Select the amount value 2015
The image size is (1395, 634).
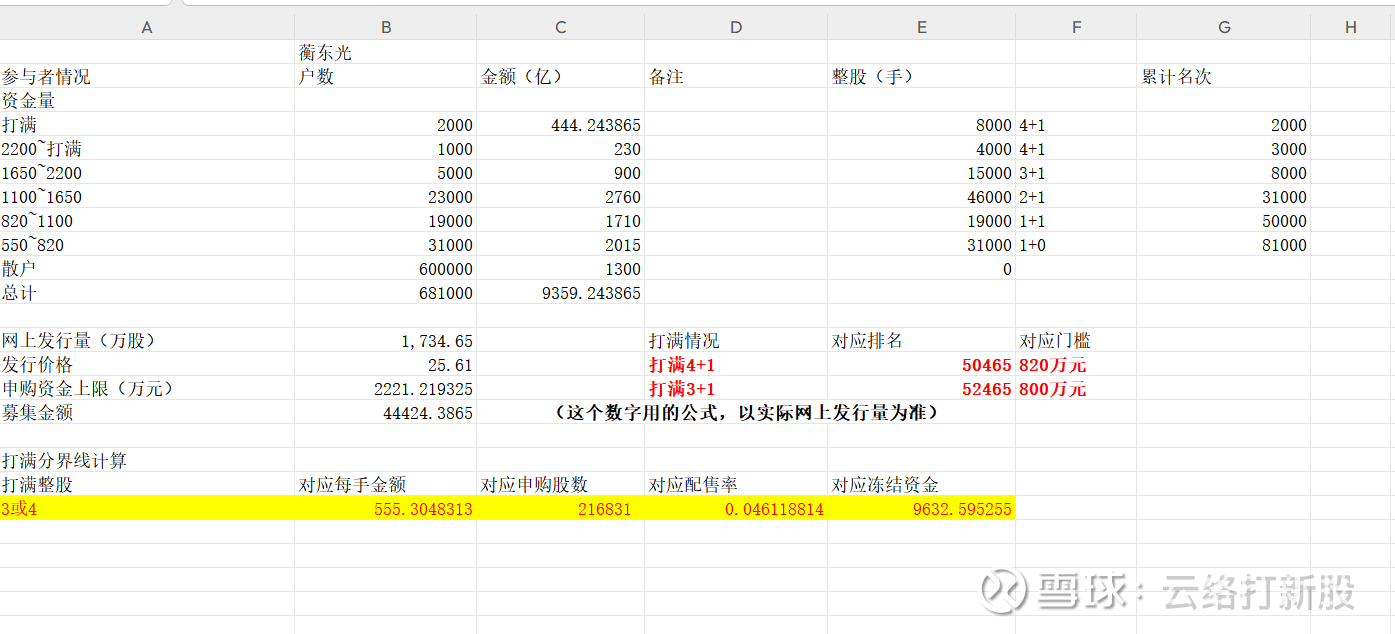click(560, 245)
